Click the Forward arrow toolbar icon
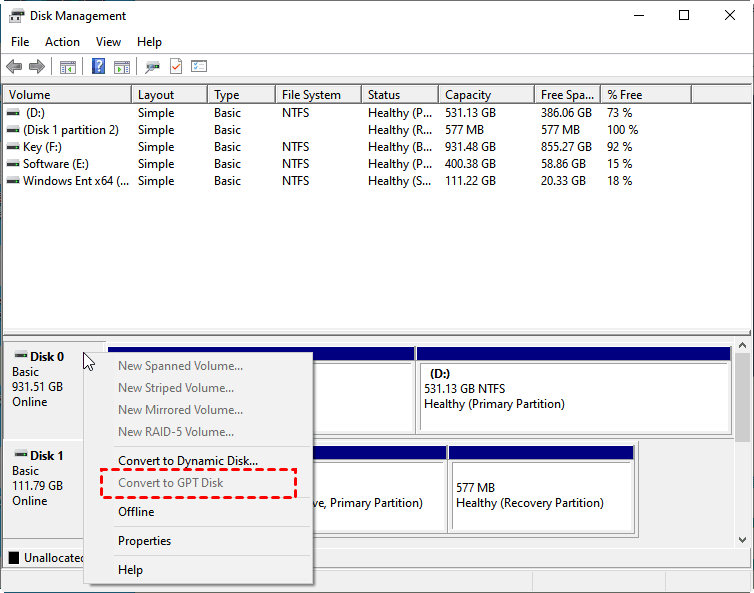The height and width of the screenshot is (593, 754). pos(37,66)
